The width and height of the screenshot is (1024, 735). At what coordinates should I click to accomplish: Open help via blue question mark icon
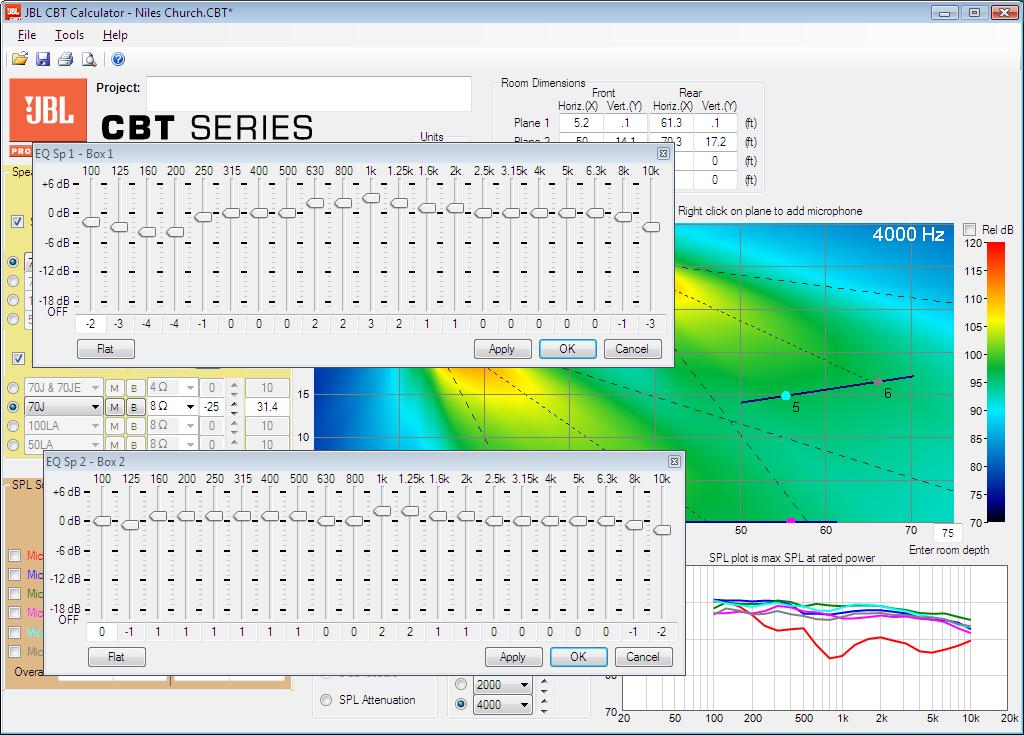point(118,59)
